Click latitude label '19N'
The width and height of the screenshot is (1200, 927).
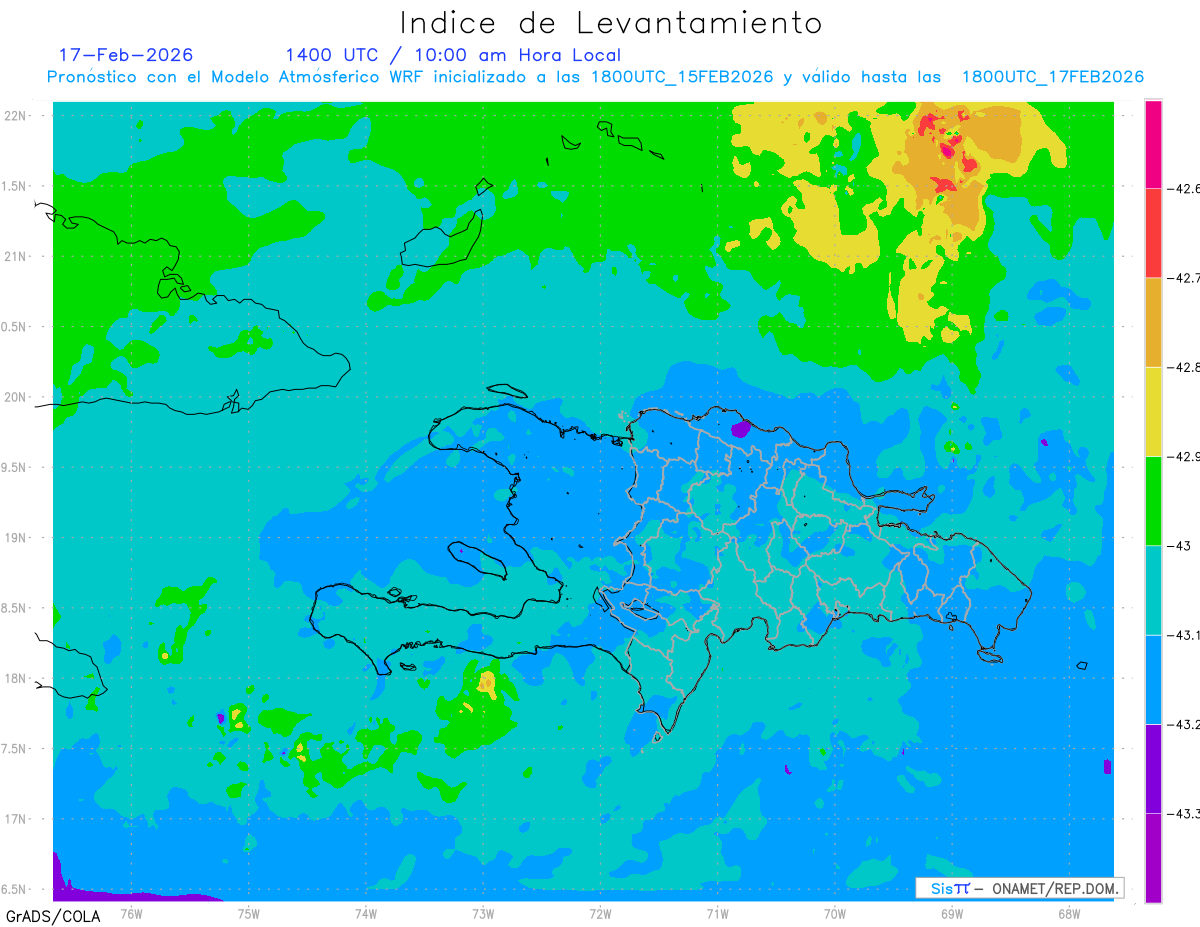coord(17,538)
